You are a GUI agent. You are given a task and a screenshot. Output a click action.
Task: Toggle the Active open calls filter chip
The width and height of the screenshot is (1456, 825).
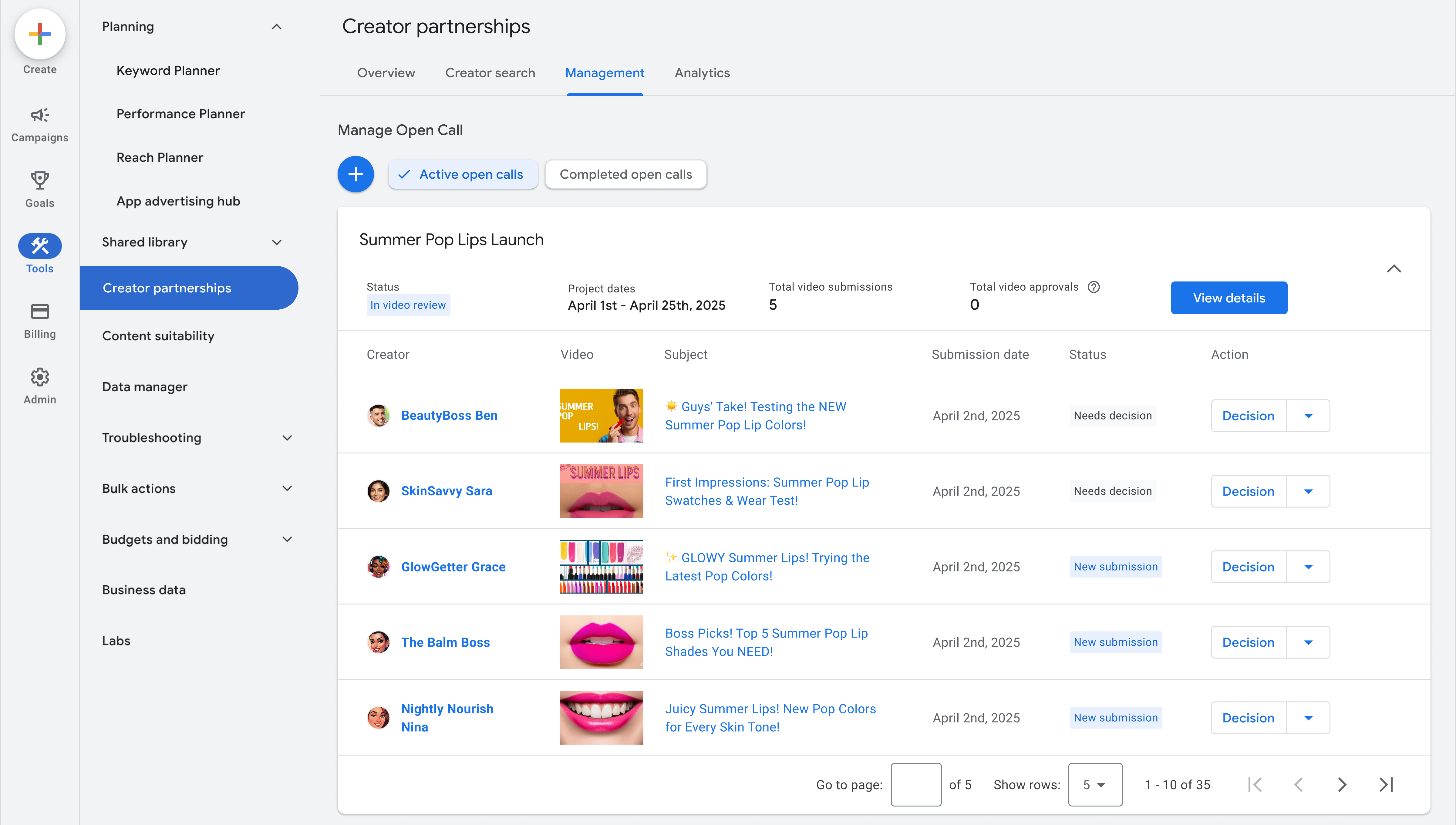[x=462, y=174]
